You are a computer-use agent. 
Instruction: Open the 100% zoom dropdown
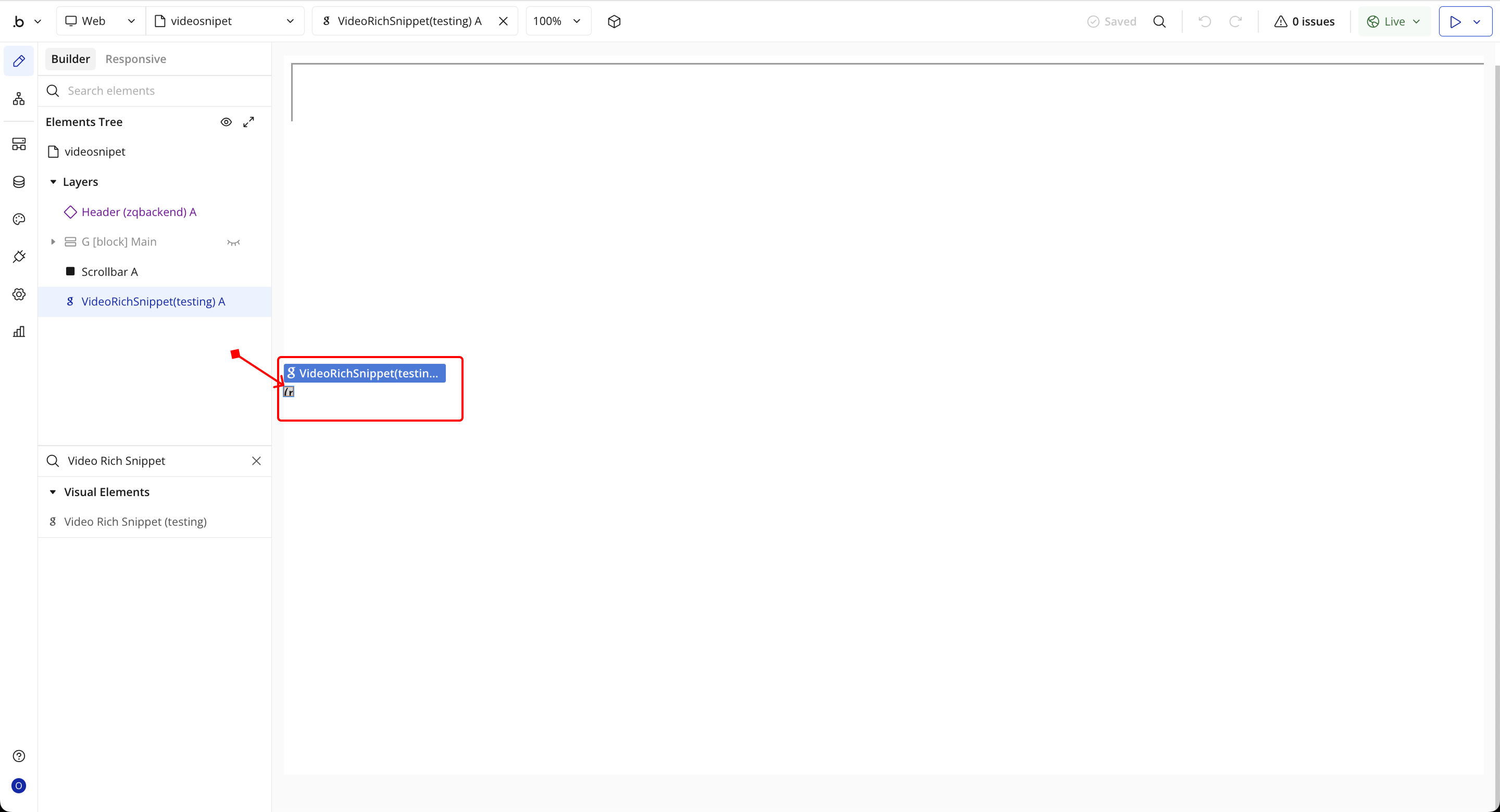click(557, 21)
